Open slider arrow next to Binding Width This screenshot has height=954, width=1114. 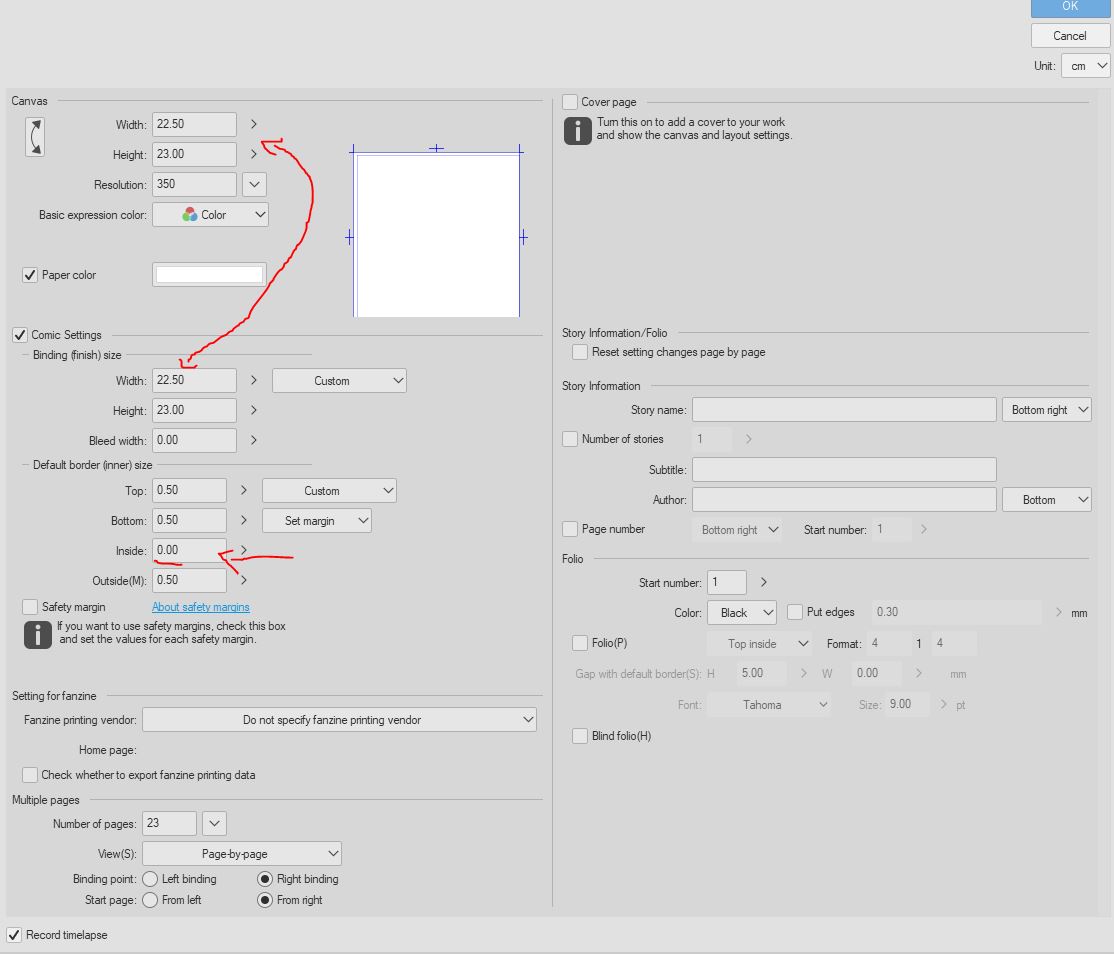254,380
